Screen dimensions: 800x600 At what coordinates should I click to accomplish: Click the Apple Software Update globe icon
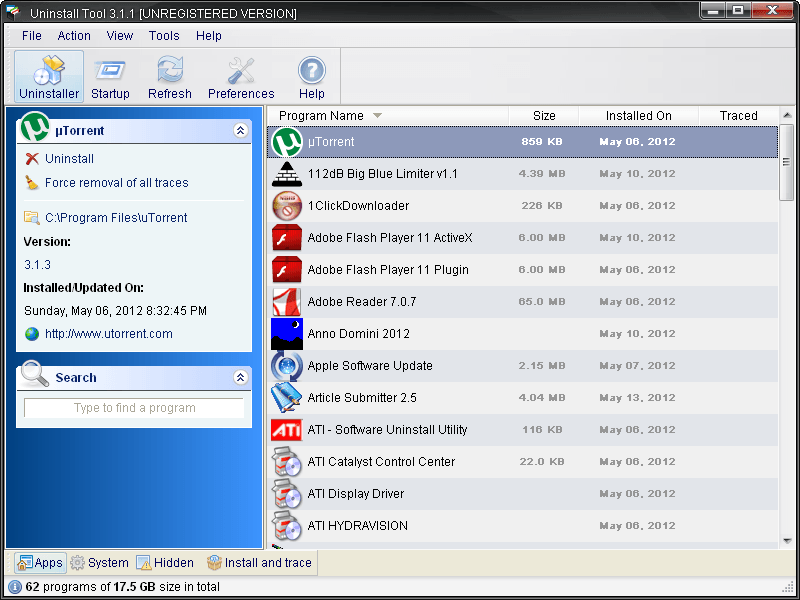click(x=285, y=365)
